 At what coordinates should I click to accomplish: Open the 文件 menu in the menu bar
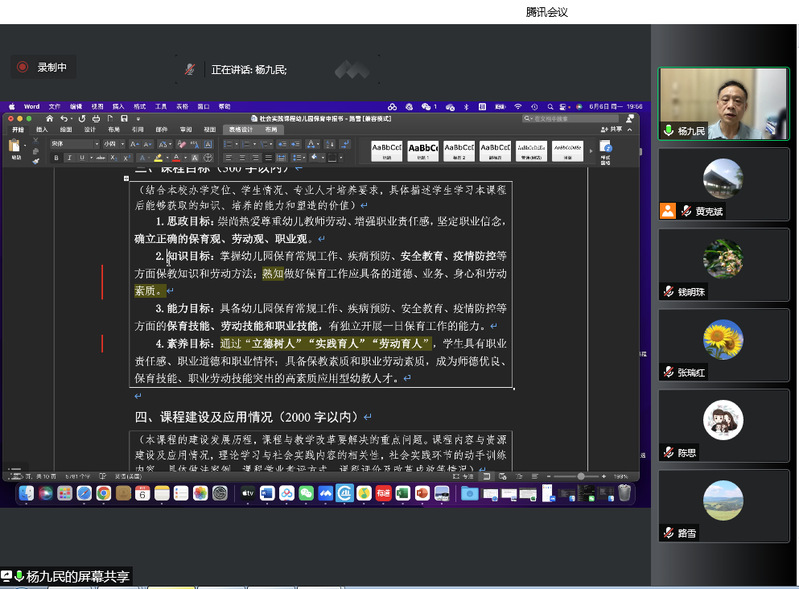pyautogui.click(x=54, y=106)
